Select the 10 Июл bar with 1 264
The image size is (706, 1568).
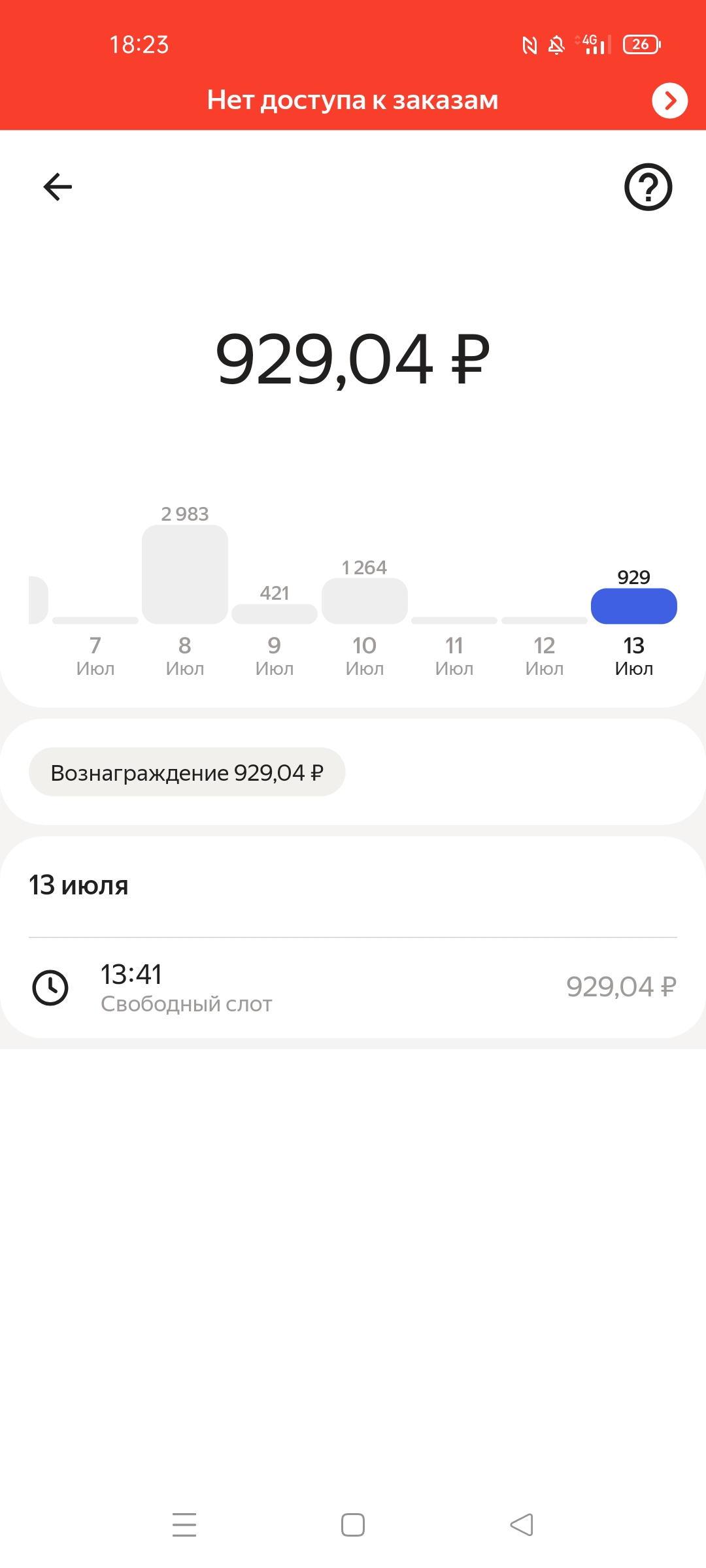(x=365, y=600)
